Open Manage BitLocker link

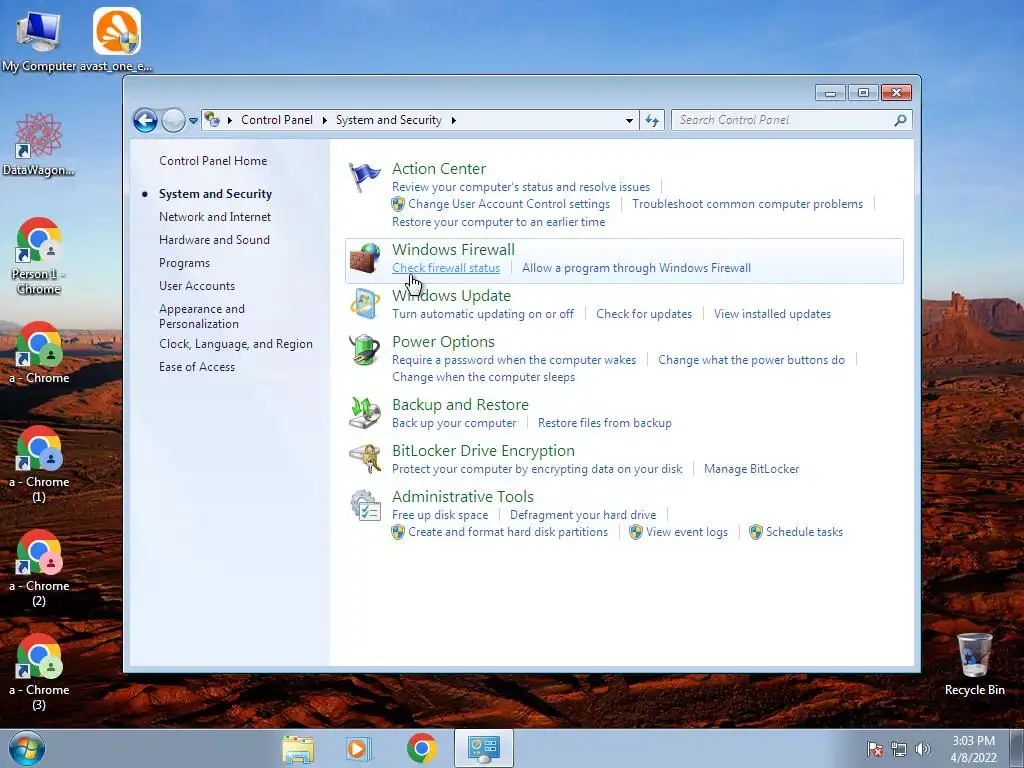[x=751, y=469]
